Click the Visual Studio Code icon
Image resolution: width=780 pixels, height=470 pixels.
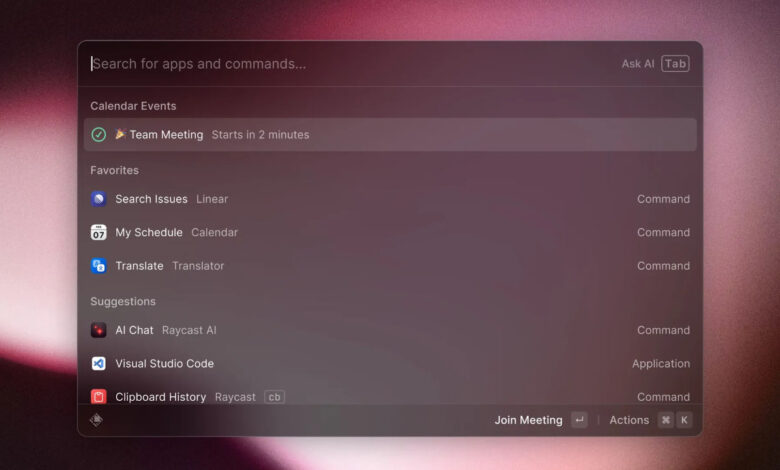coord(98,364)
